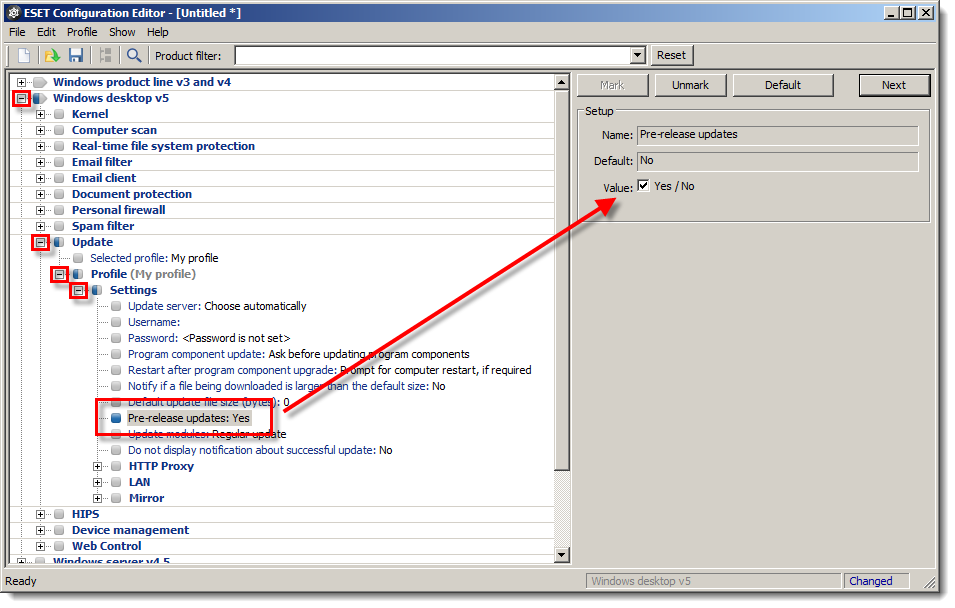Open the File menu
The height and width of the screenshot is (608, 955).
coord(17,32)
